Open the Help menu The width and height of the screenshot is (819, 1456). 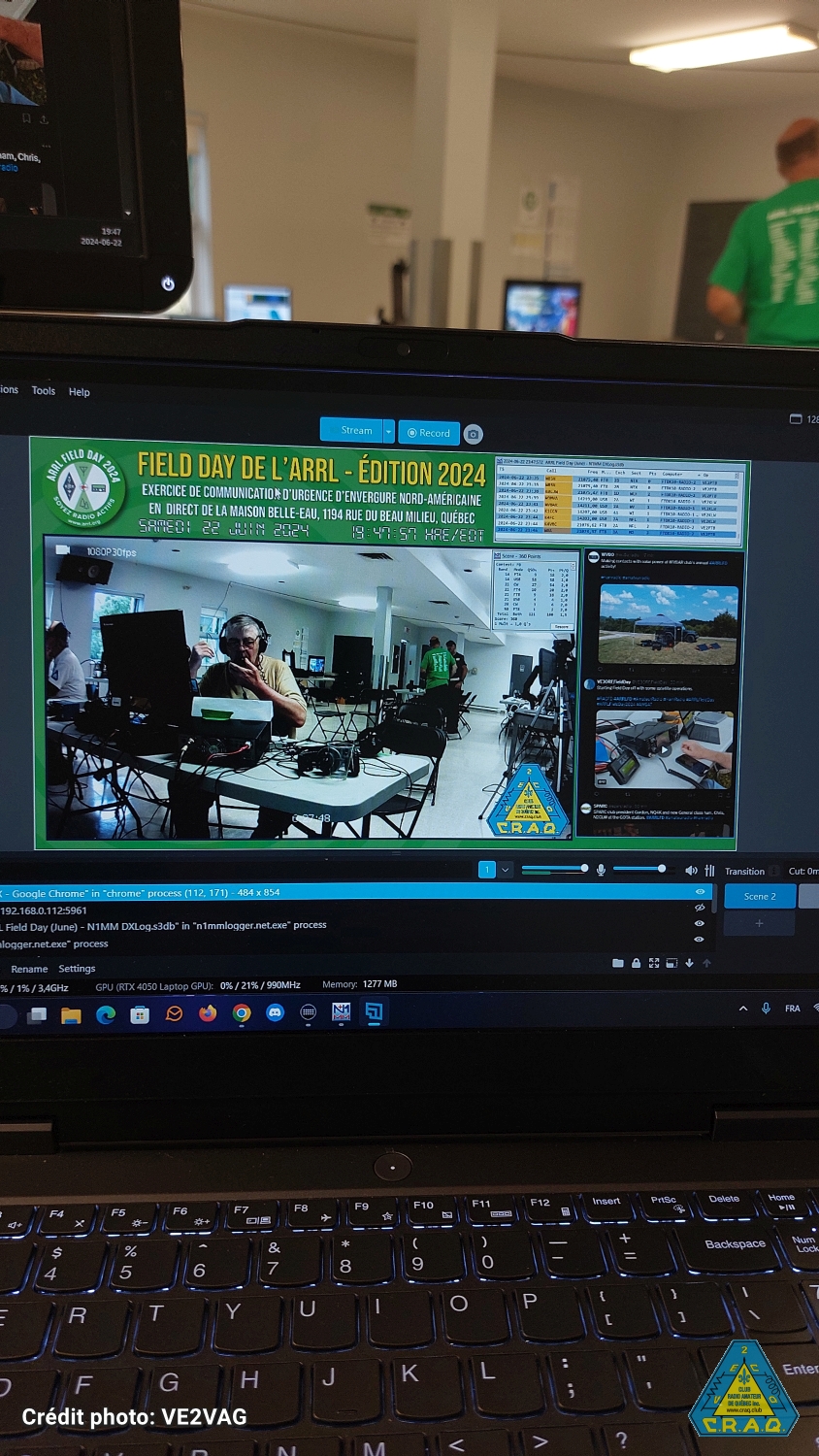[80, 392]
